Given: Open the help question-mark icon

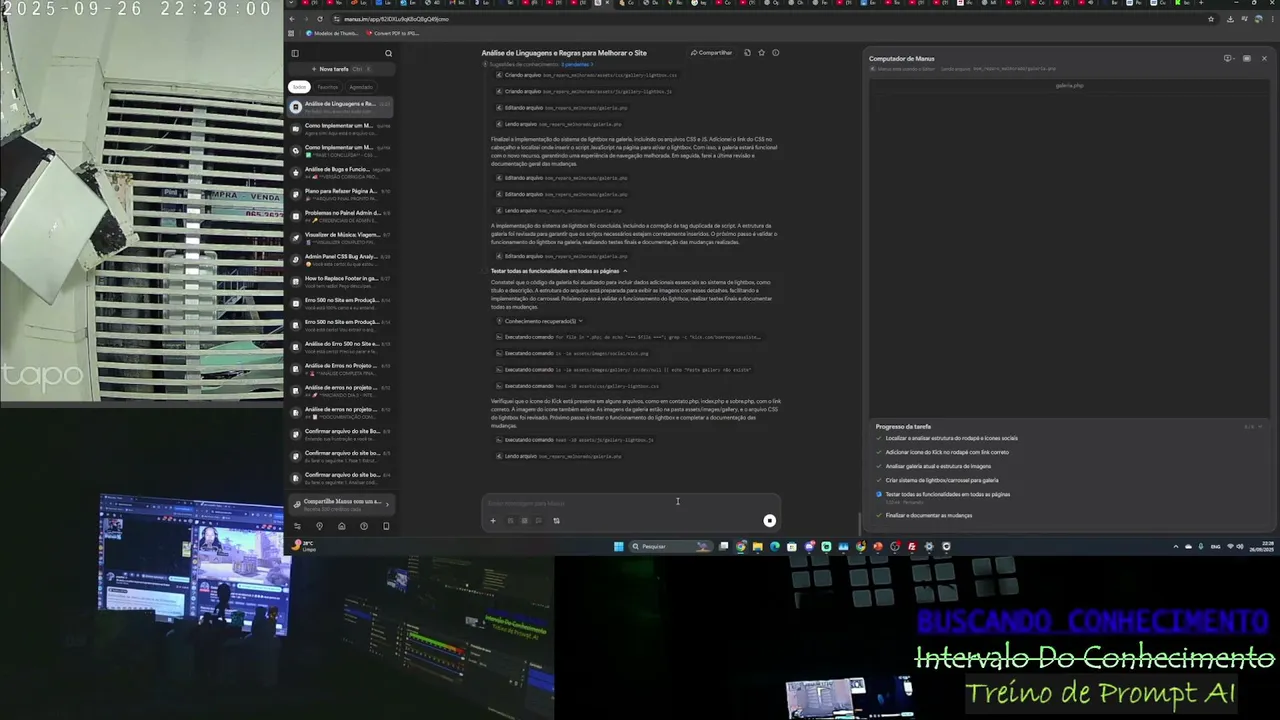Looking at the screenshot, I should click(364, 526).
